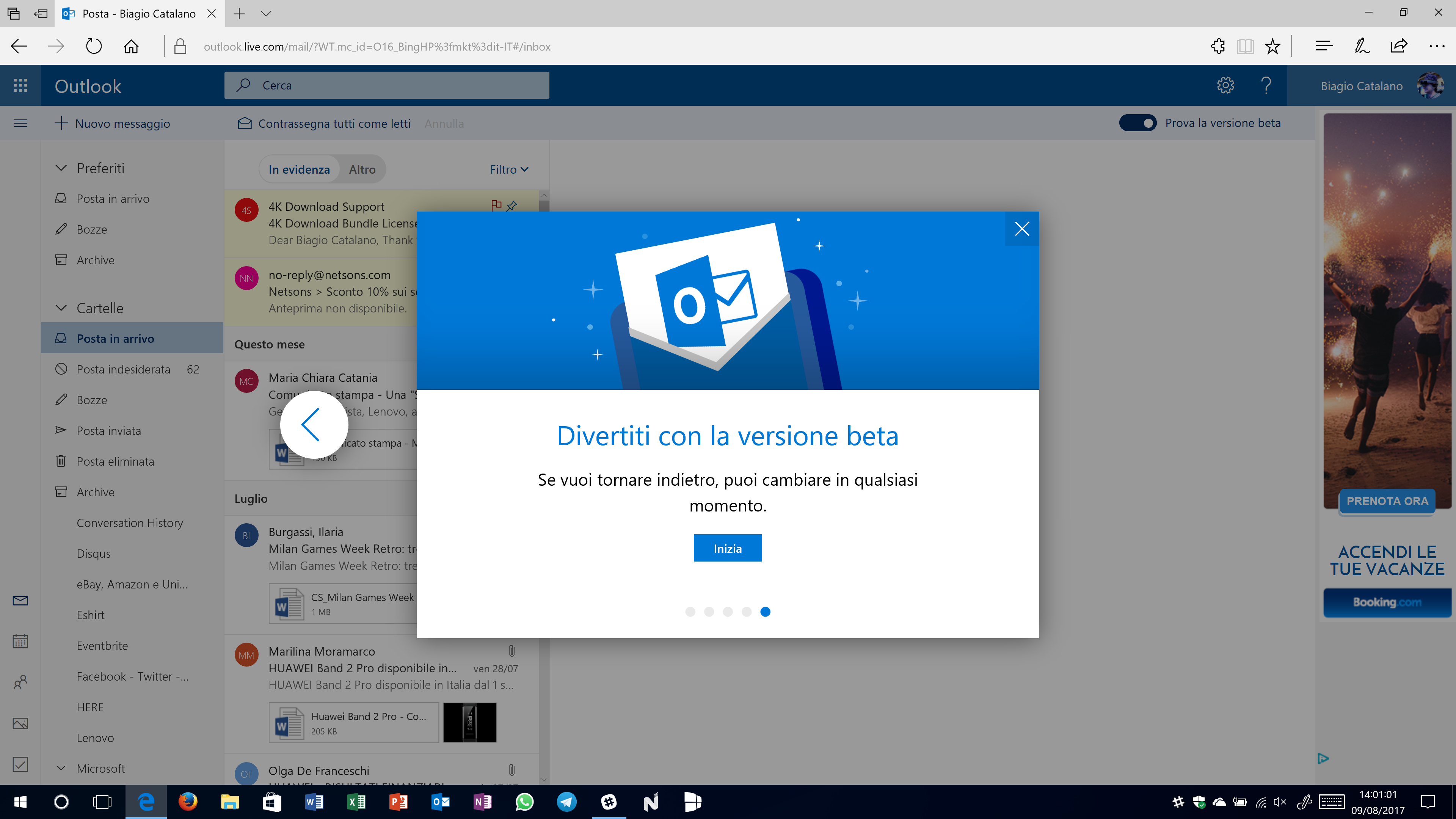Screen dimensions: 1456x819
Task: Add web notes pen icon in Edge
Action: point(1362,46)
